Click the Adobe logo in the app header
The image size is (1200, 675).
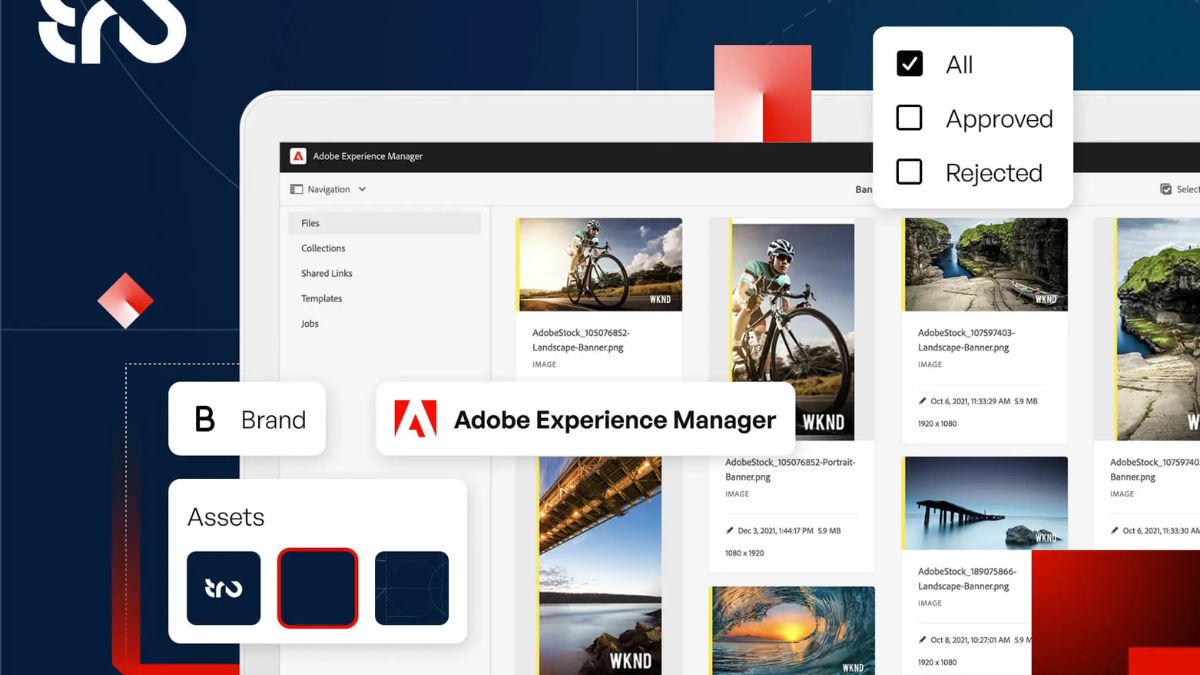pyautogui.click(x=298, y=156)
